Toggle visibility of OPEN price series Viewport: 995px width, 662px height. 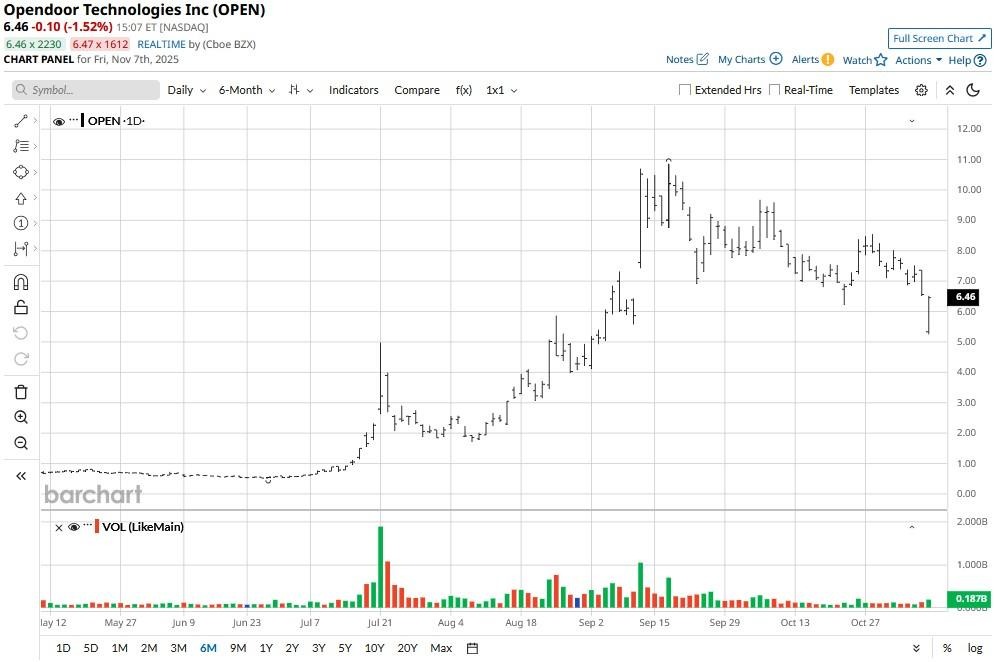tap(59, 121)
